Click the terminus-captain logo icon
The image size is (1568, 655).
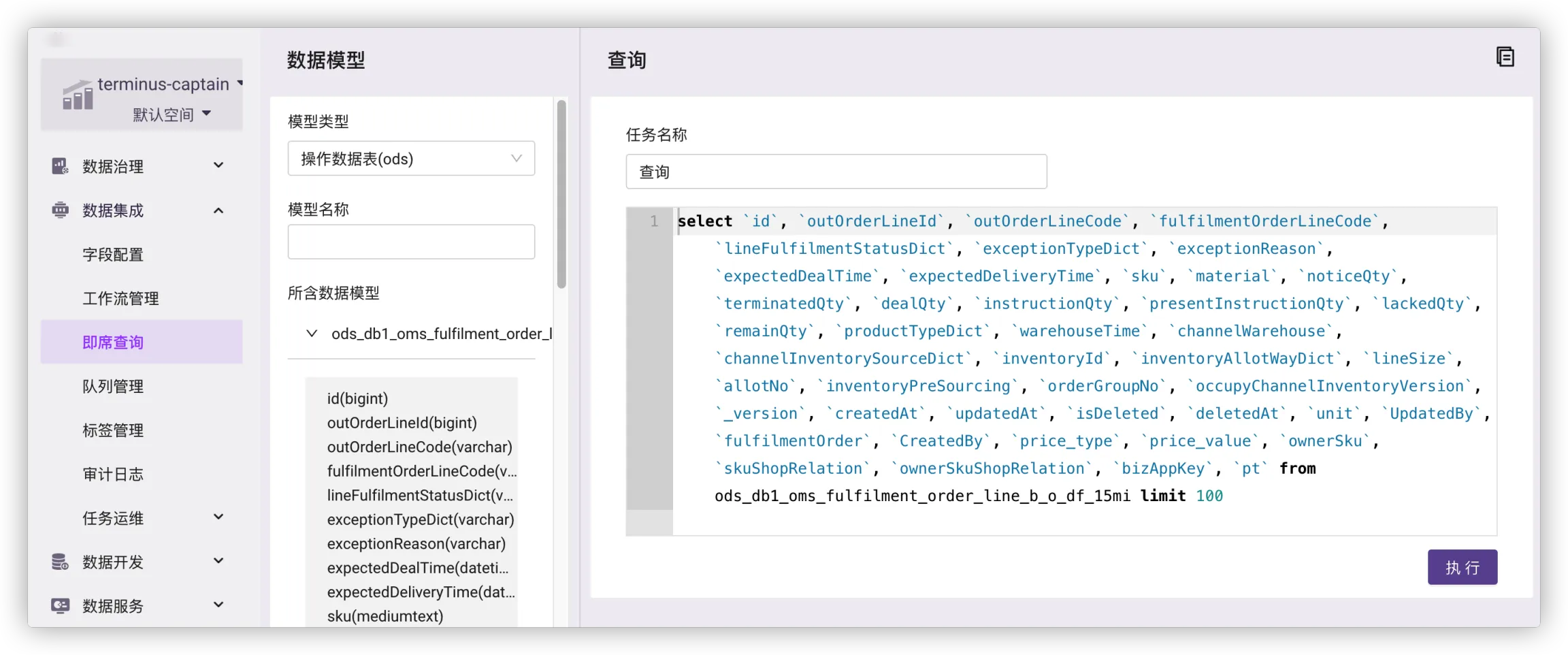pos(78,95)
